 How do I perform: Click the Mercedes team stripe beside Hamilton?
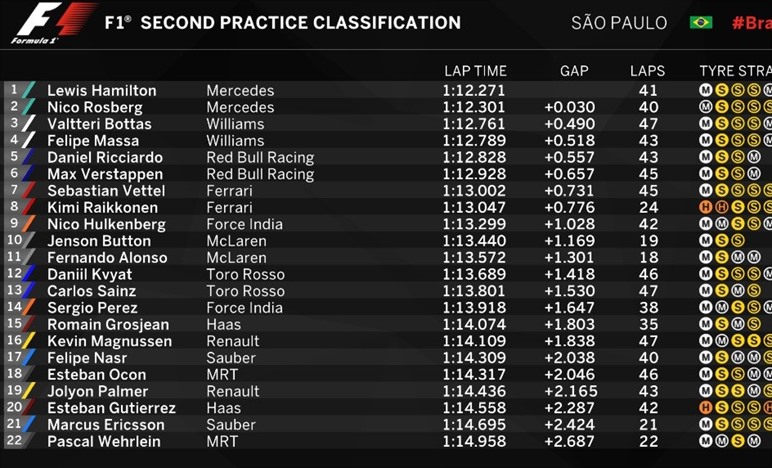(x=29, y=90)
